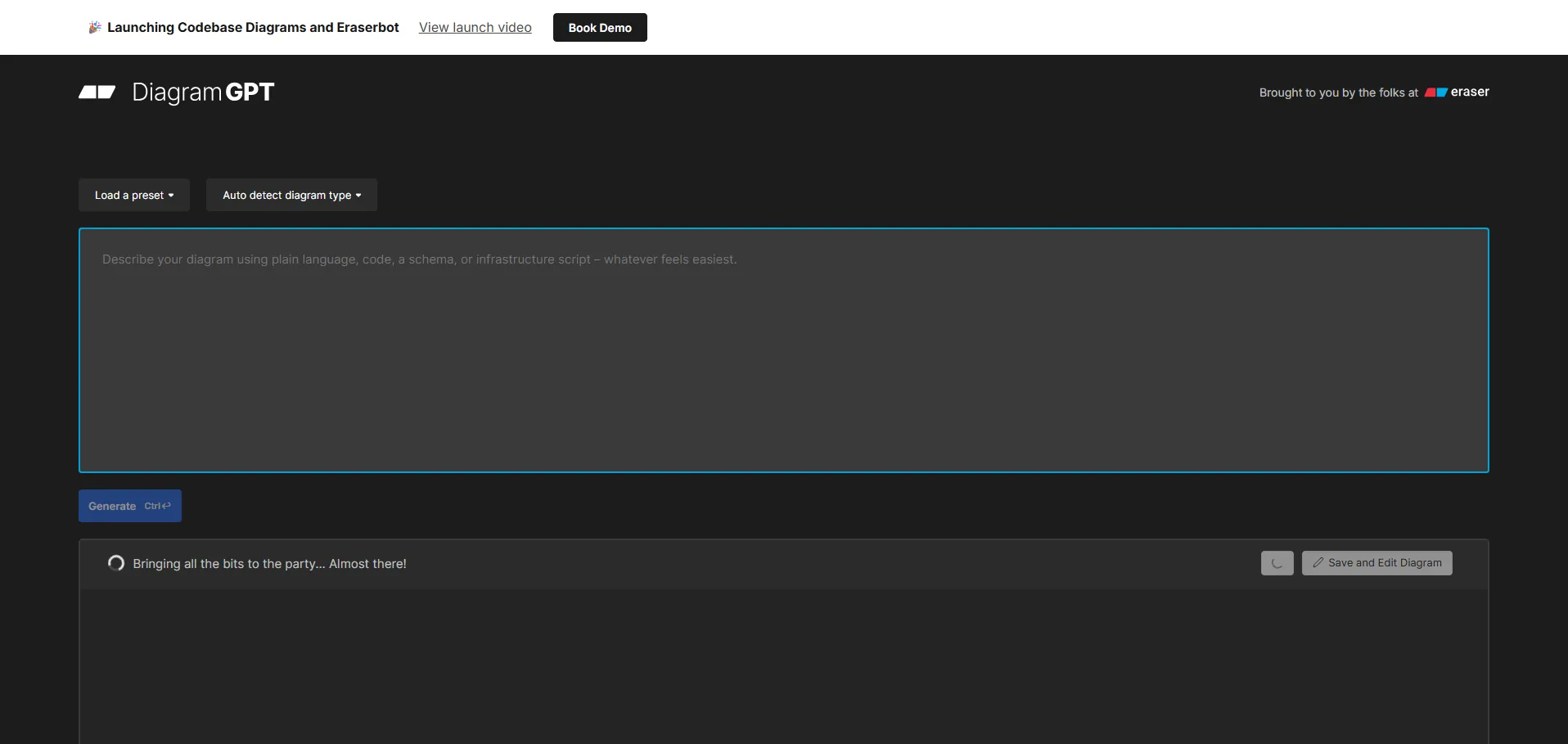Click the Launching Codebase Diagrams and Eraserbot announcement
The height and width of the screenshot is (744, 1568).
253,27
